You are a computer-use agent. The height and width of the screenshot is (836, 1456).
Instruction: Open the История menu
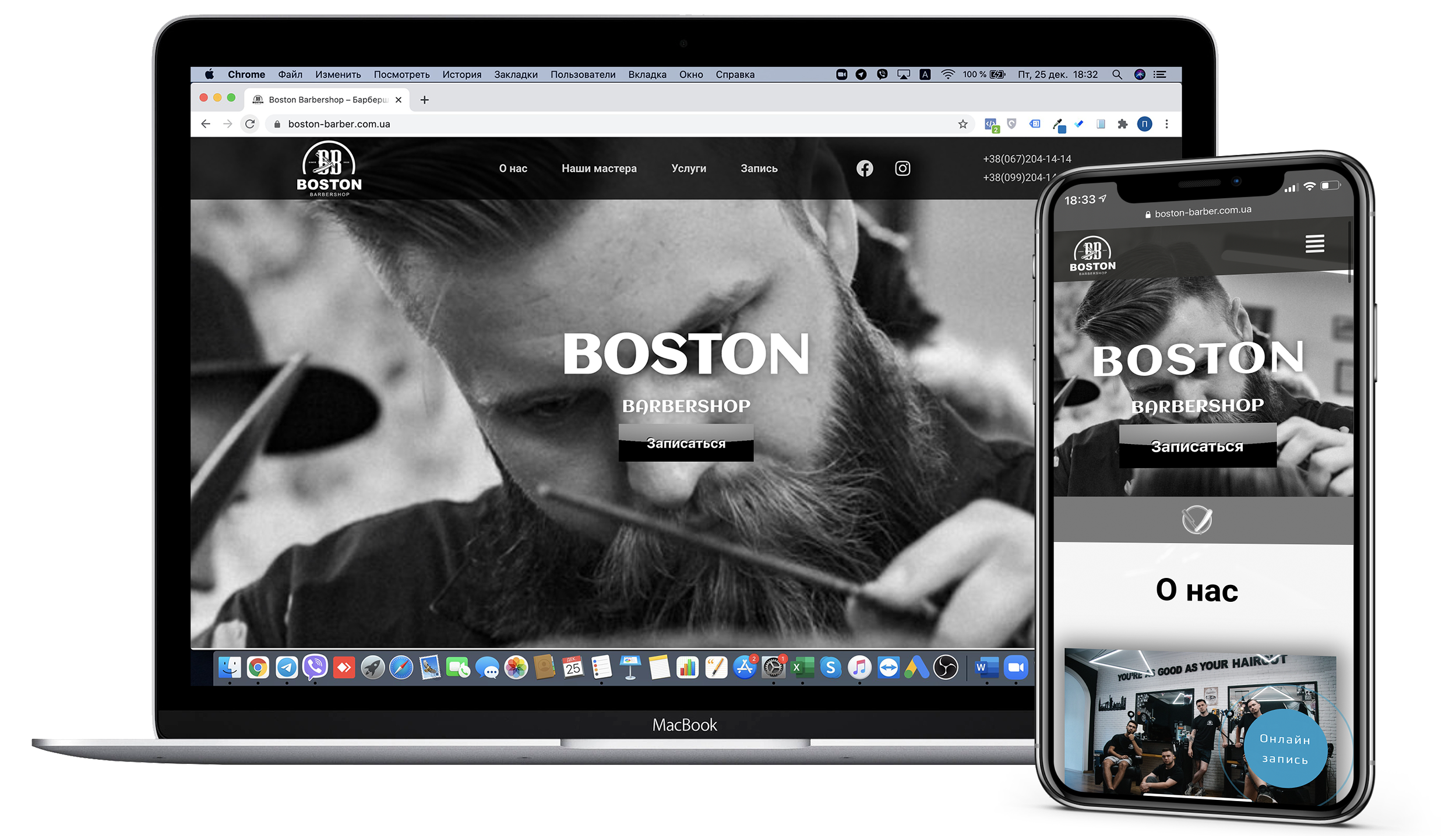pyautogui.click(x=461, y=75)
